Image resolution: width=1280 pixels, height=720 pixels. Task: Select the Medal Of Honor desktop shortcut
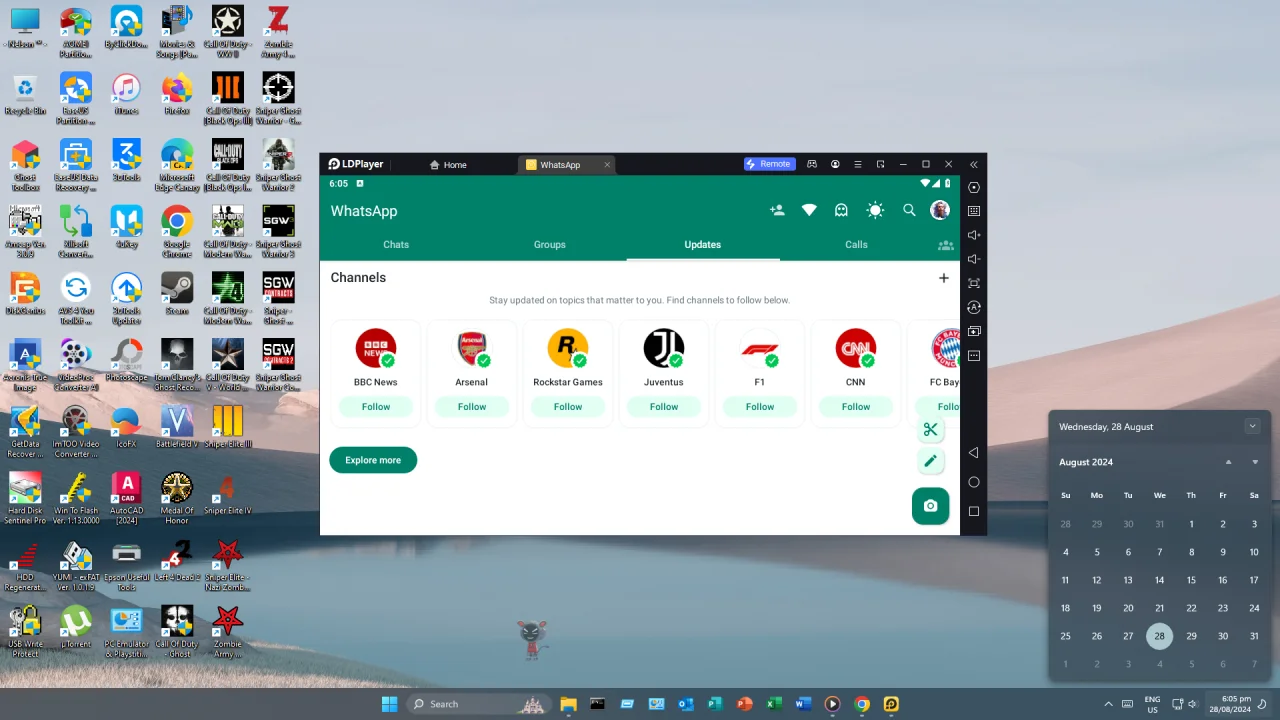(x=177, y=499)
